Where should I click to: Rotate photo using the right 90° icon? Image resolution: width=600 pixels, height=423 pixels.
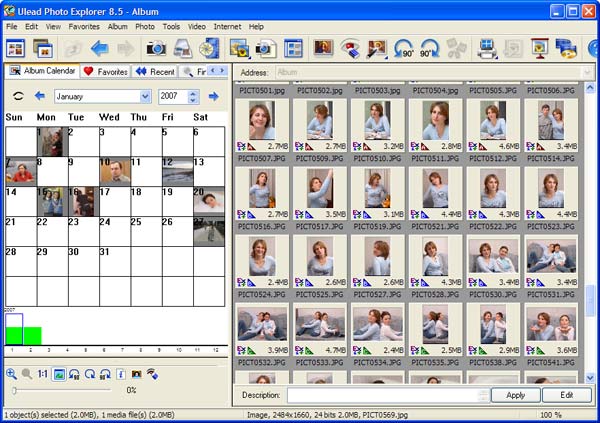coord(429,49)
